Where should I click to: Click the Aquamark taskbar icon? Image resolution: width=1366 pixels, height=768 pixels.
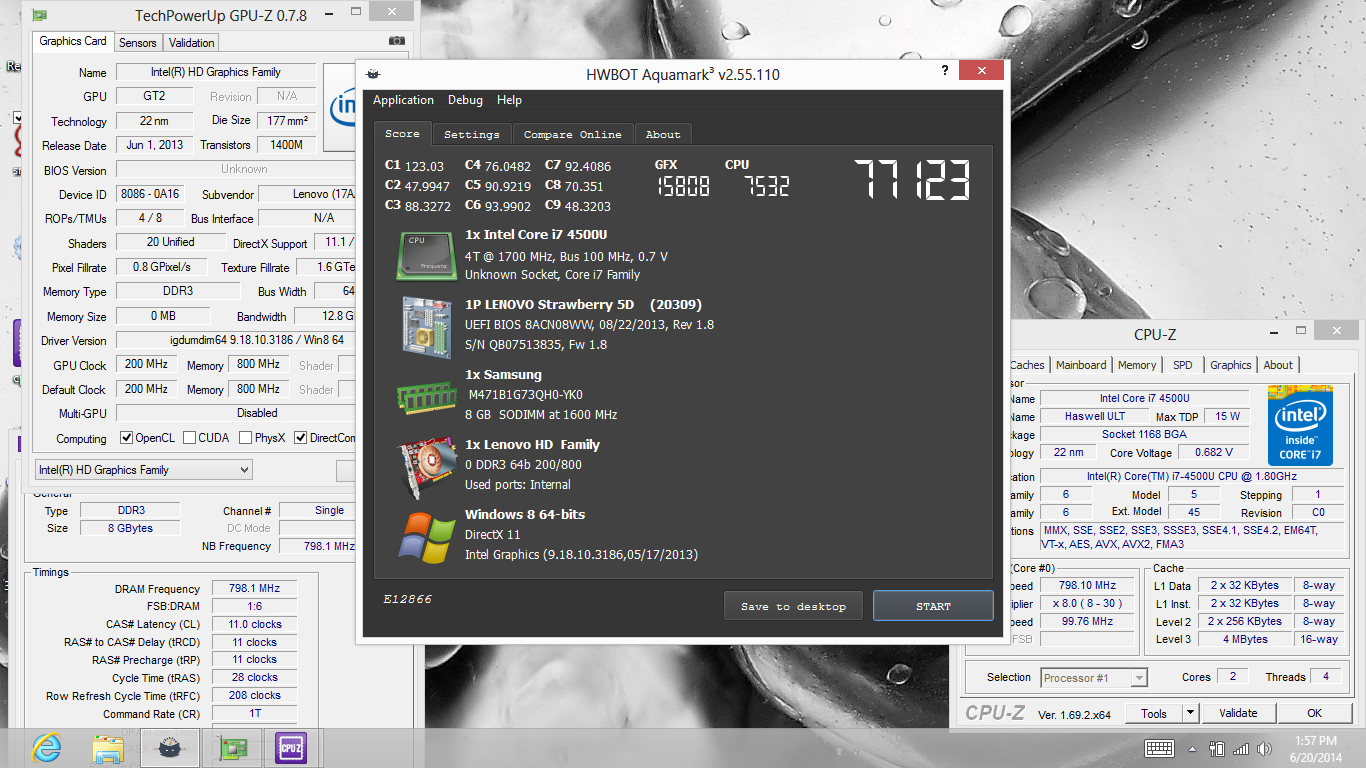(x=170, y=748)
